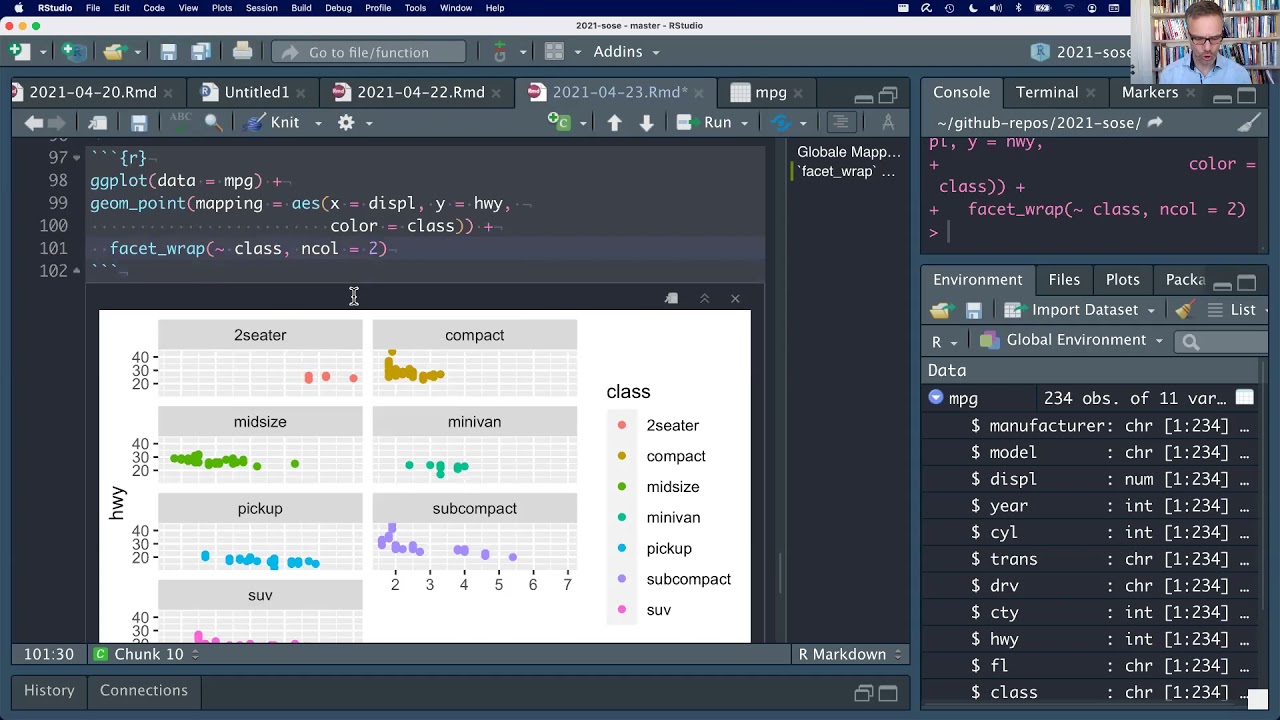1280x720 pixels.
Task: Save workspace in Environment pane
Action: pyautogui.click(x=973, y=310)
